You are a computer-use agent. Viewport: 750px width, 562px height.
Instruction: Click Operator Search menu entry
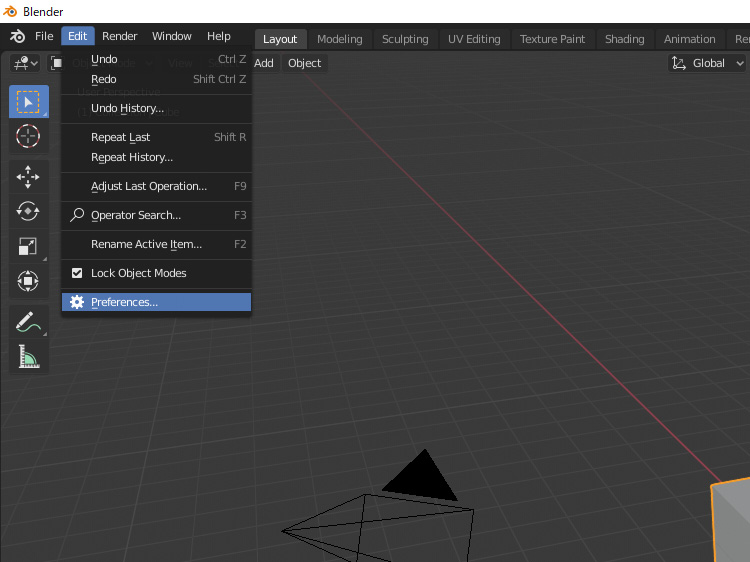point(136,215)
